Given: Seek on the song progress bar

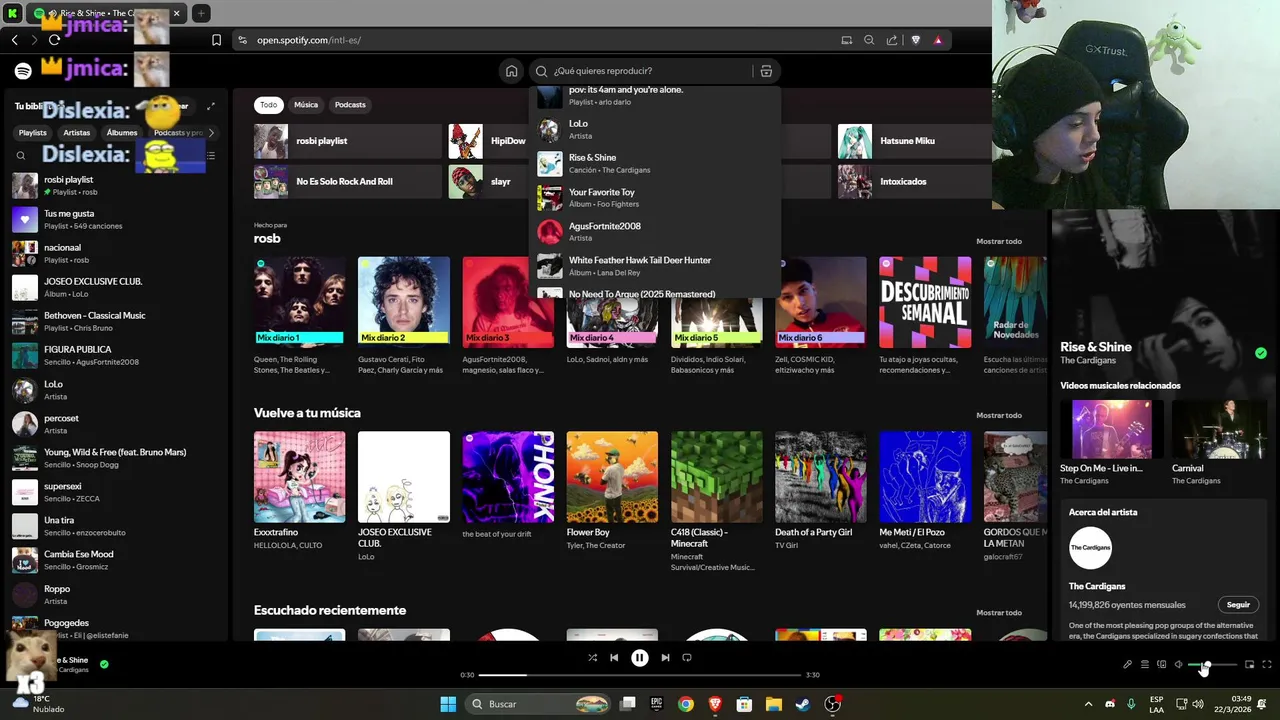Looking at the screenshot, I should click(x=640, y=675).
